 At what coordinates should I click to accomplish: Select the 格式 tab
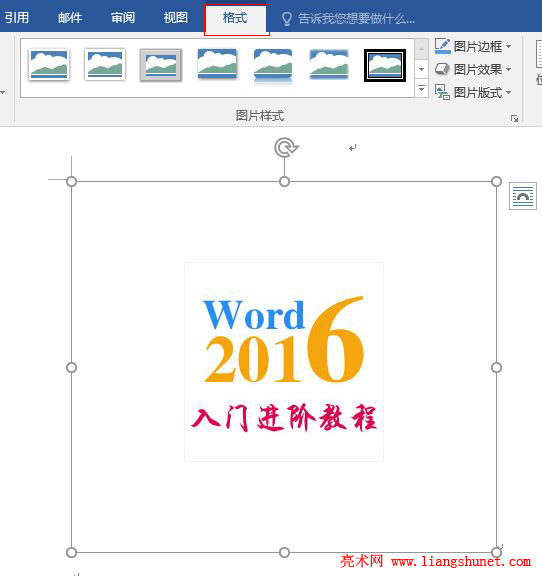pyautogui.click(x=235, y=18)
